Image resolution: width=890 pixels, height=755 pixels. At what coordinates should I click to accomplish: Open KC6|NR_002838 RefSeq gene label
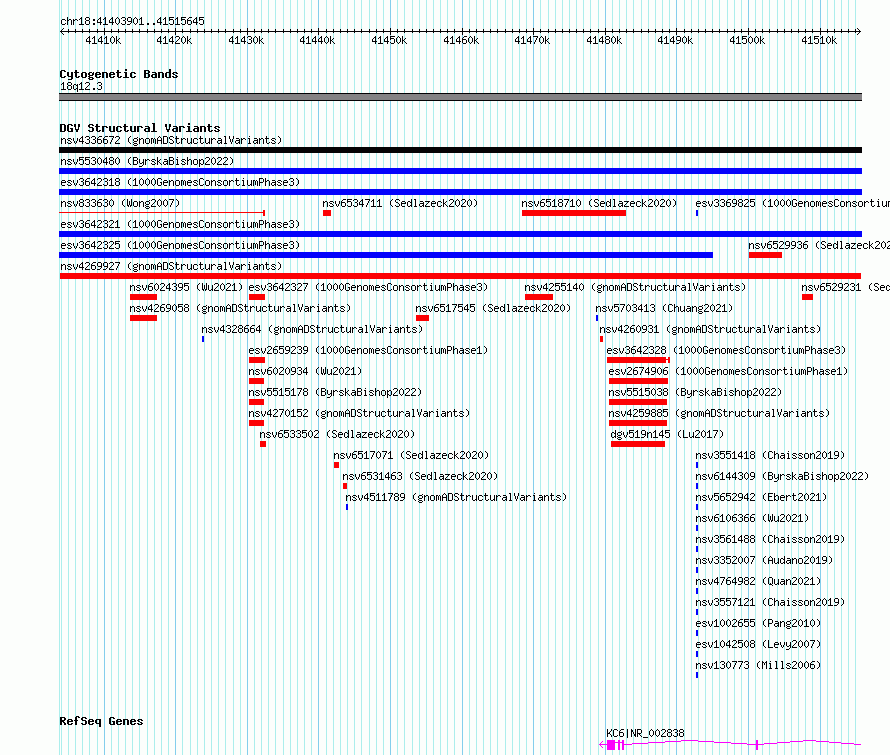click(x=645, y=733)
